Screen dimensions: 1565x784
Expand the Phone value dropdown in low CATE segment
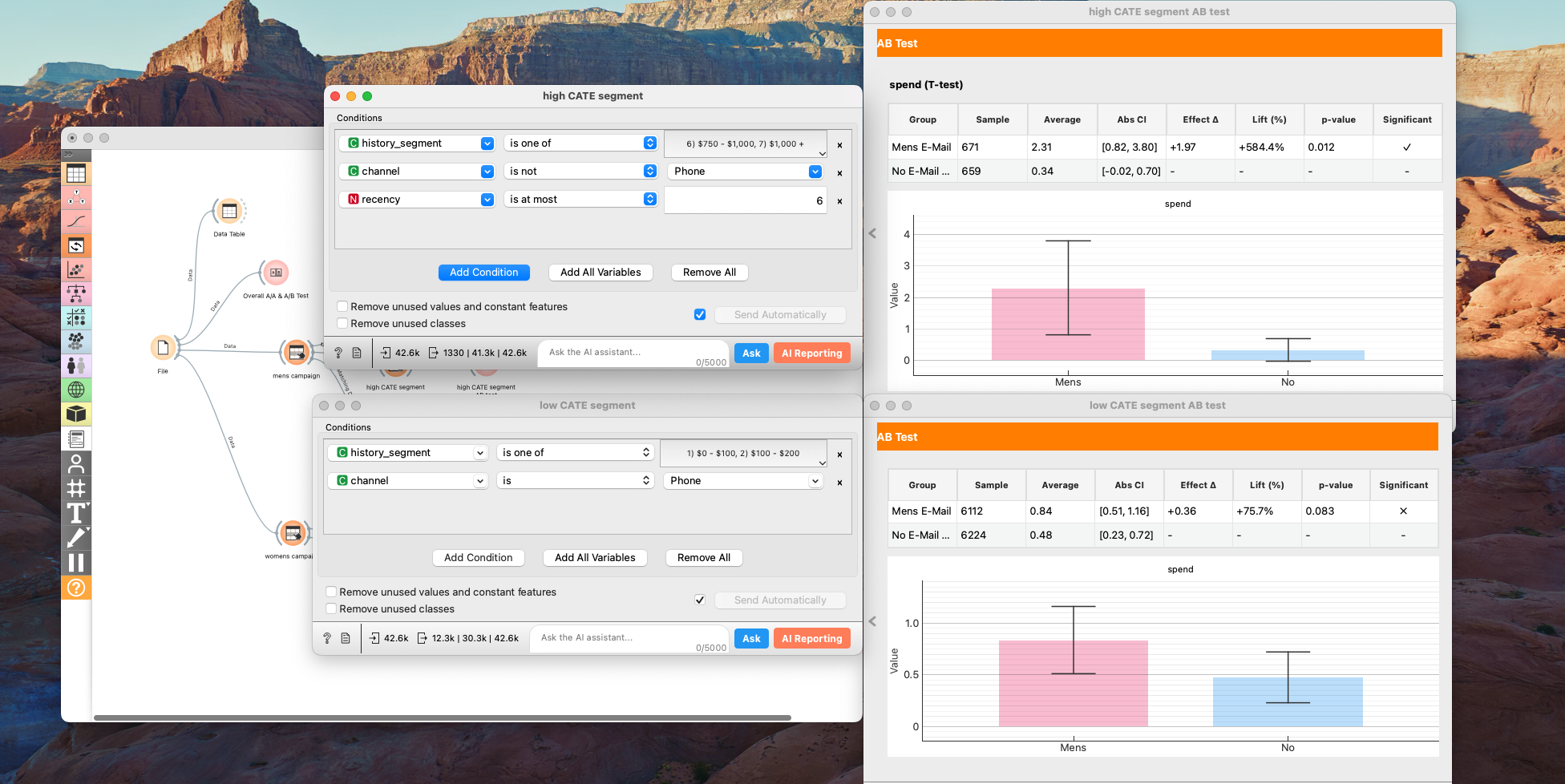(x=743, y=481)
